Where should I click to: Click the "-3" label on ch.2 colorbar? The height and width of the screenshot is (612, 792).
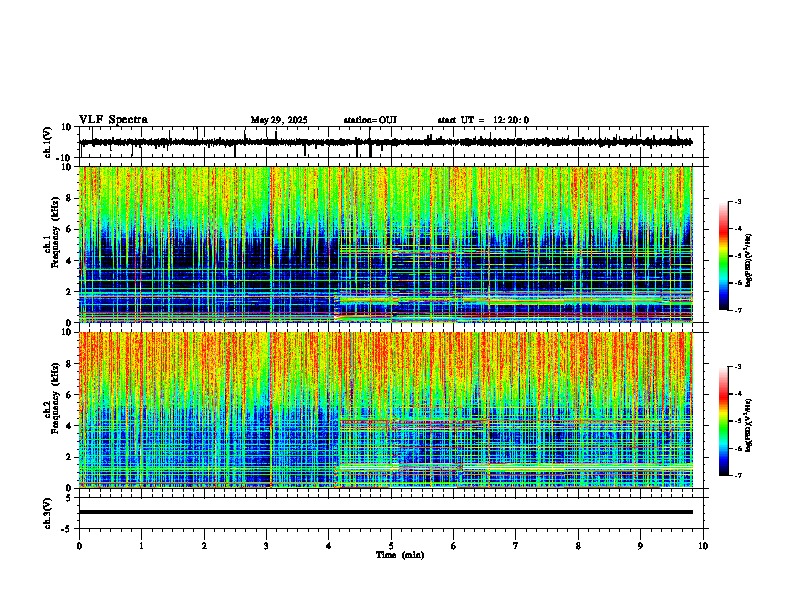(x=738, y=367)
